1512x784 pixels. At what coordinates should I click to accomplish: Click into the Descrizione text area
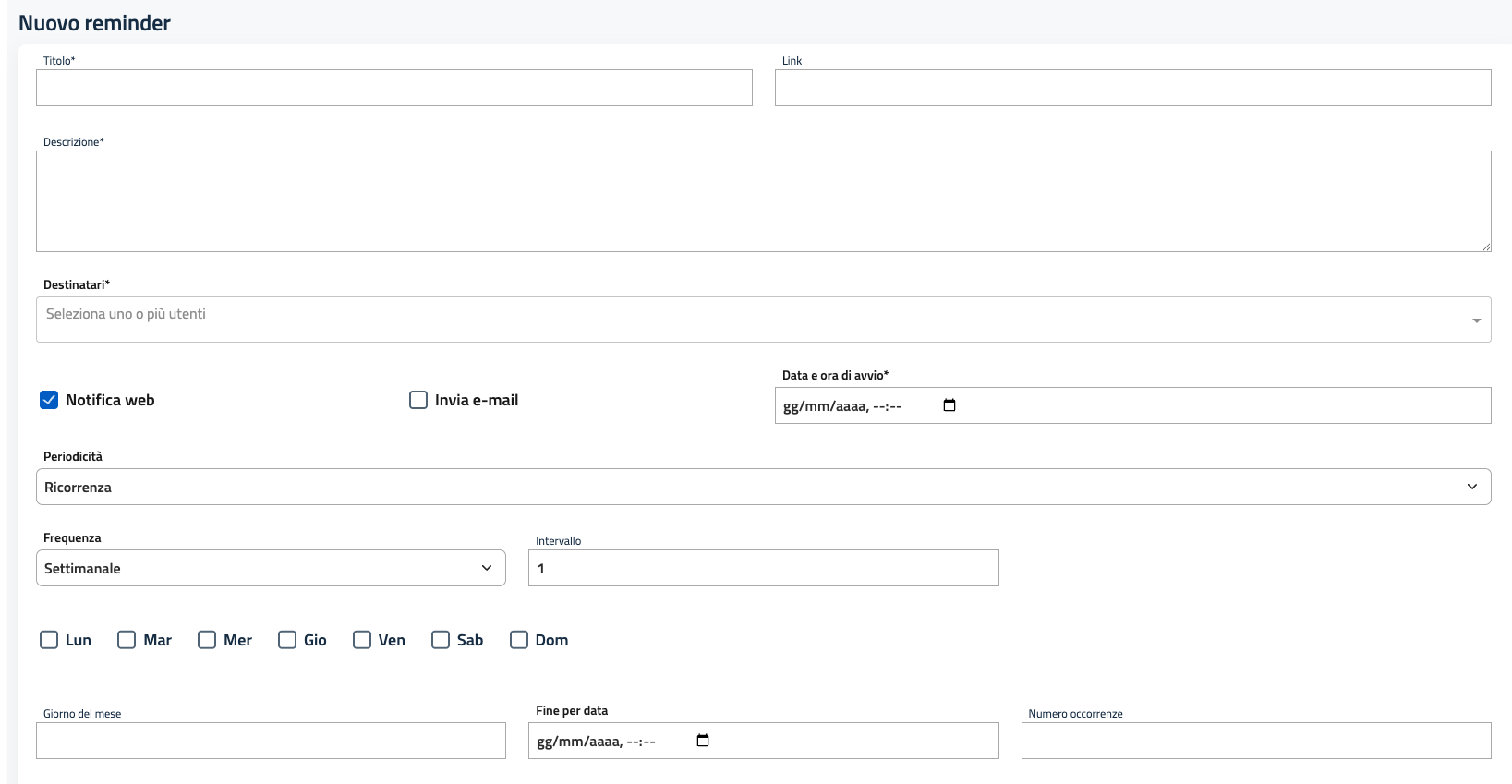(763, 201)
